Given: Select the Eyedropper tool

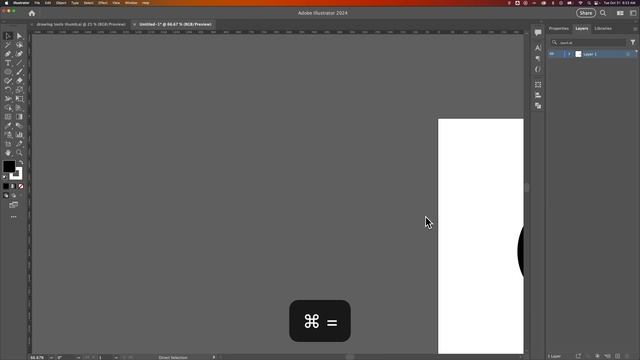Looking at the screenshot, I should 8,126.
